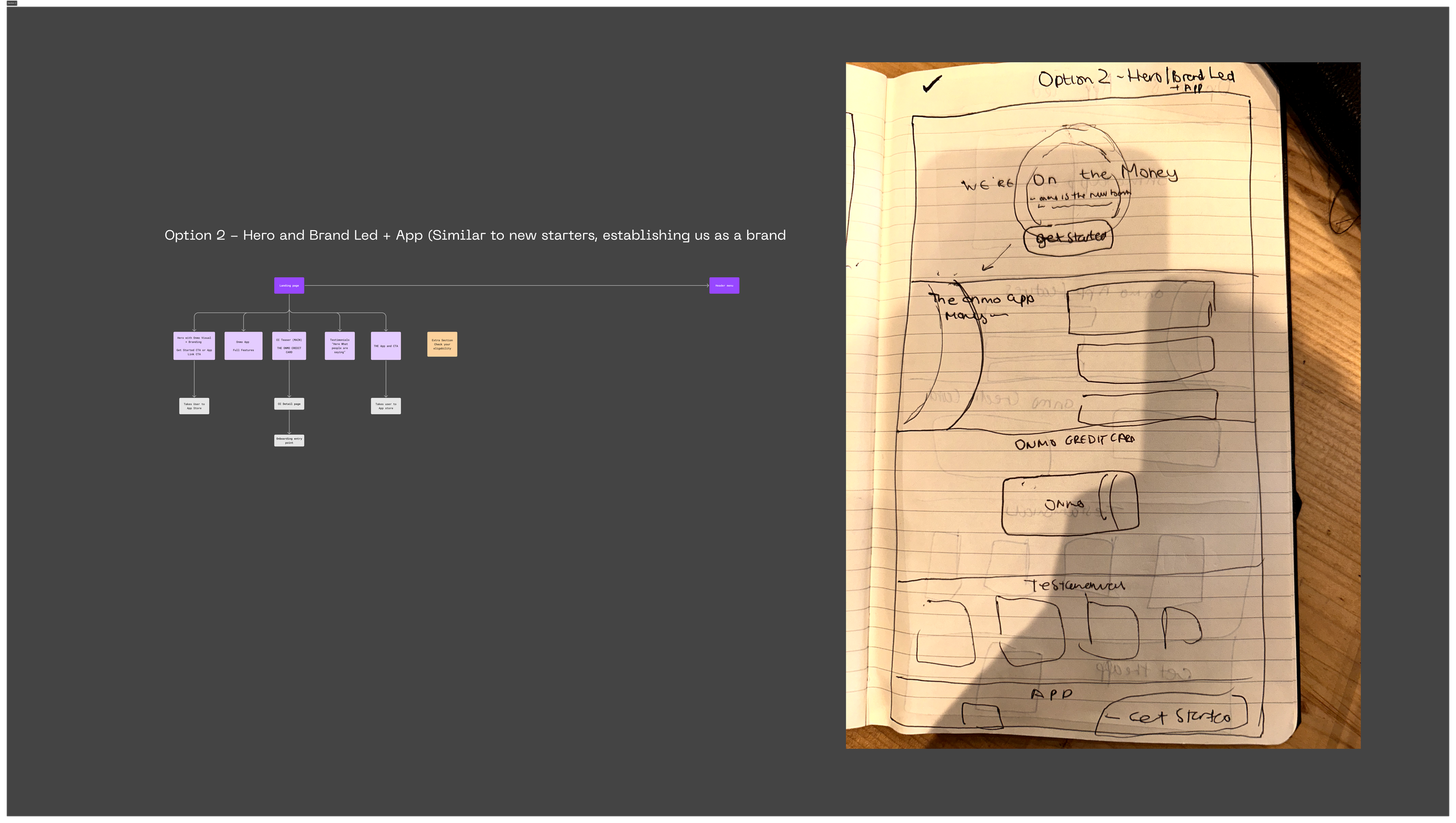Image resolution: width=1456 pixels, height=823 pixels.
Task: Select the purple Header menu node
Action: pyautogui.click(x=724, y=285)
